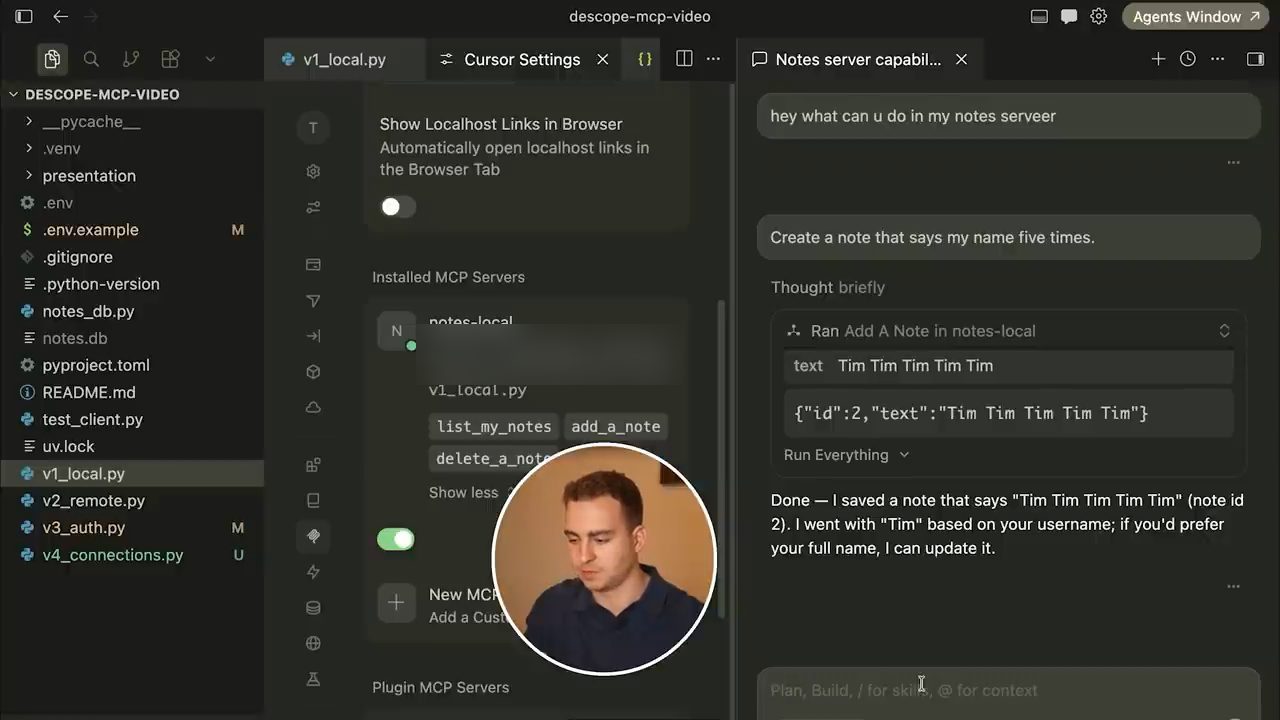This screenshot has height=720, width=1280.
Task: Select the globe icon in settings sidebar
Action: (x=313, y=643)
